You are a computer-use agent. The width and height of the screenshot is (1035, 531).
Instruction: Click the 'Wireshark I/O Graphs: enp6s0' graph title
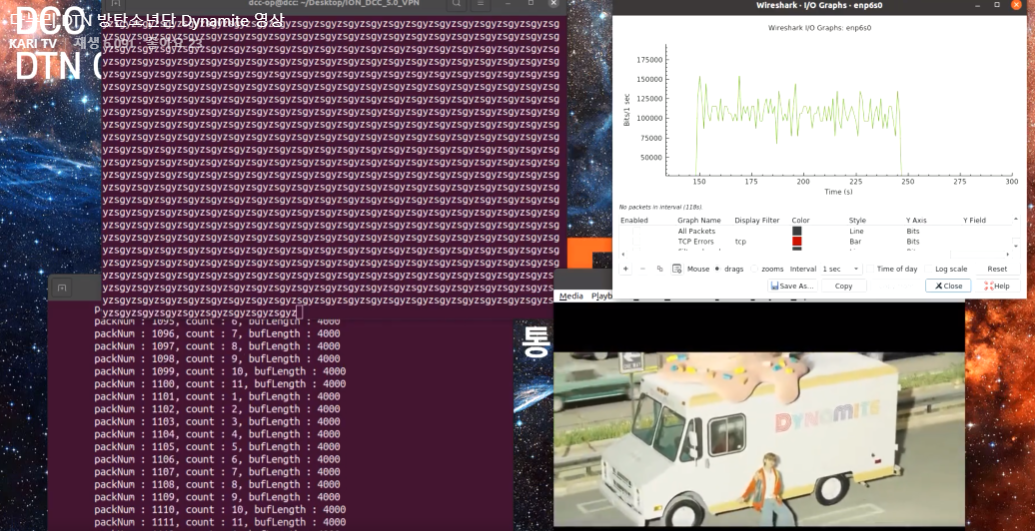coord(818,28)
